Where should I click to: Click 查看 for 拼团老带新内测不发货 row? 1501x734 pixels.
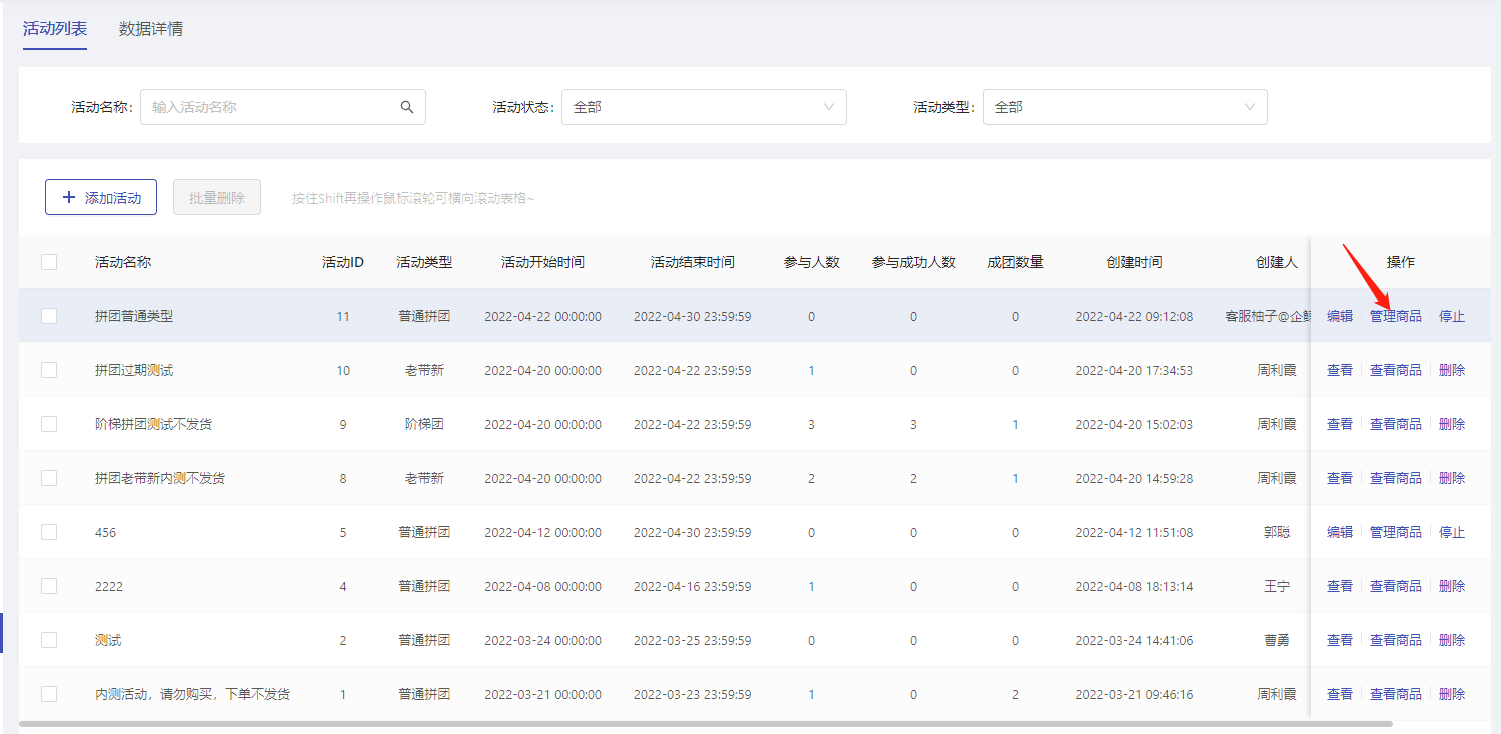pos(1340,478)
